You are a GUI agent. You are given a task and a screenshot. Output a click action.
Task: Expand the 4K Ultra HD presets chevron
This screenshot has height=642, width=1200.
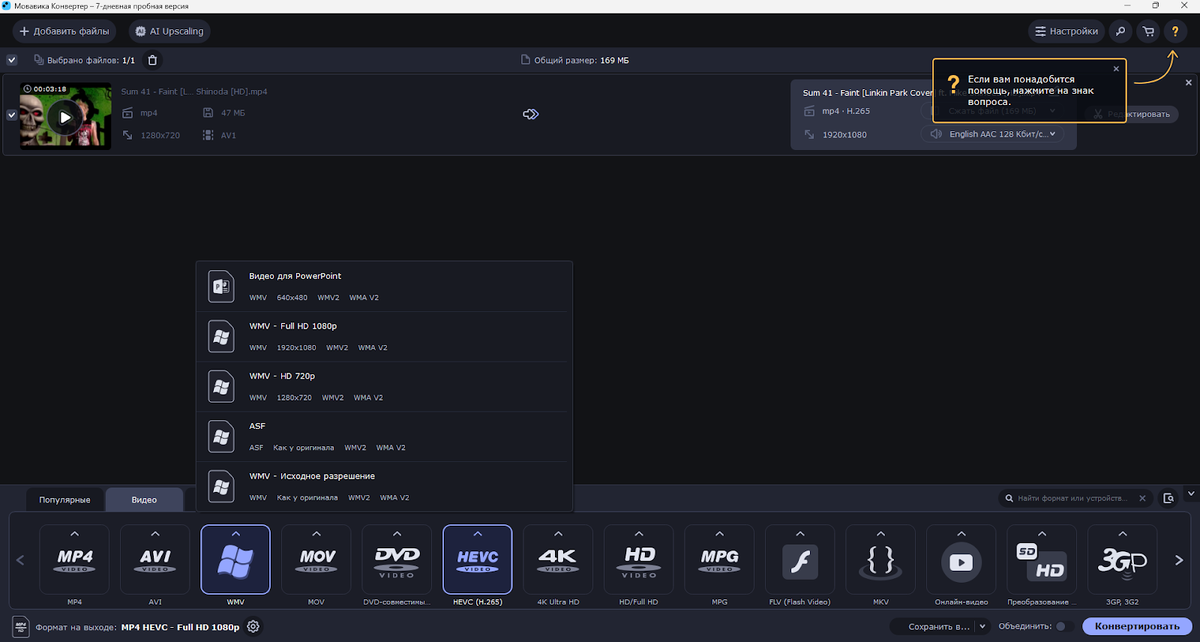(558, 533)
